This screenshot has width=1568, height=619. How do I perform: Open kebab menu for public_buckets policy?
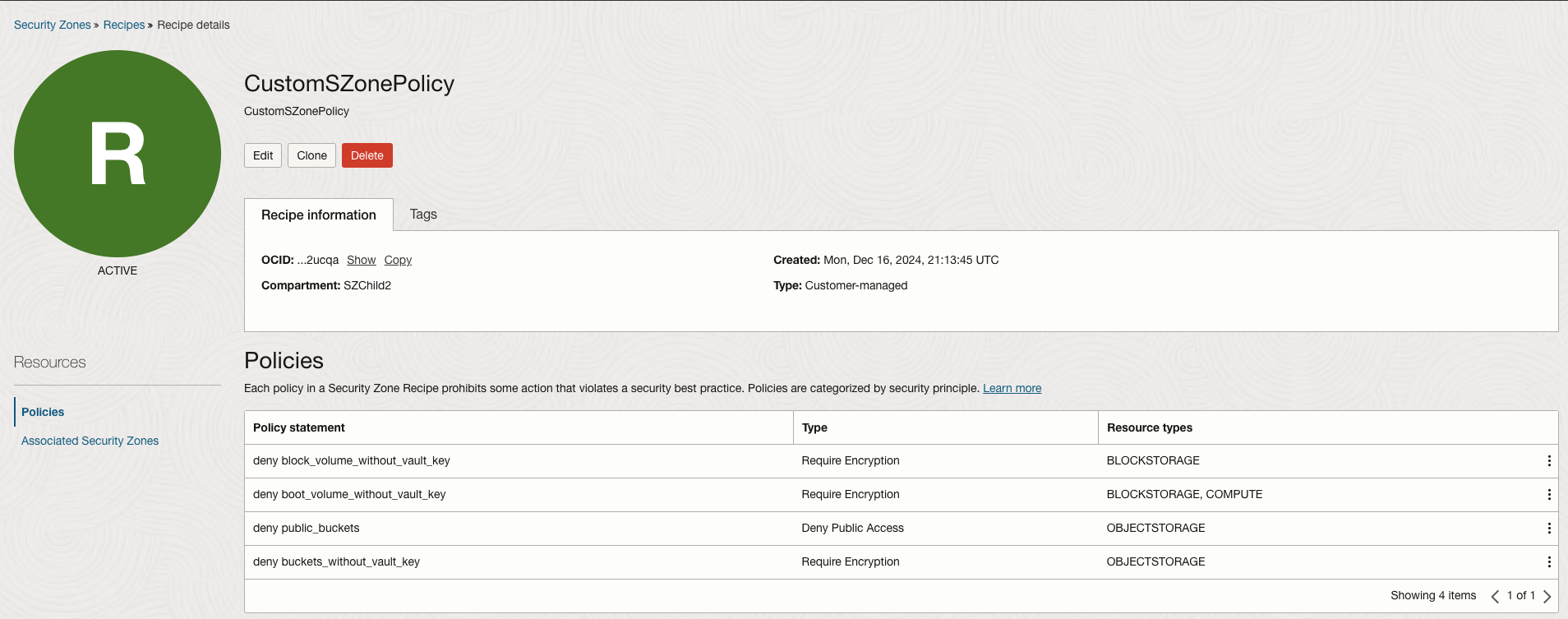1549,529
